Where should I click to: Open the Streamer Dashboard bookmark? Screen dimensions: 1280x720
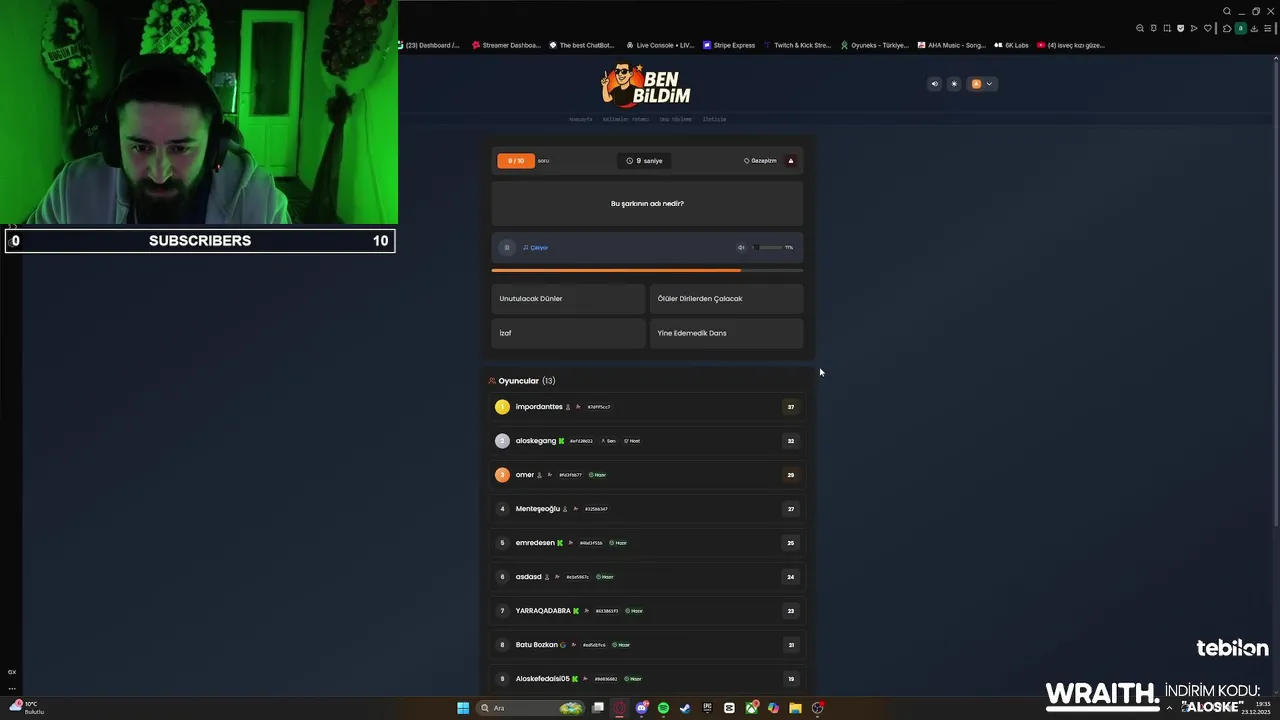click(507, 45)
